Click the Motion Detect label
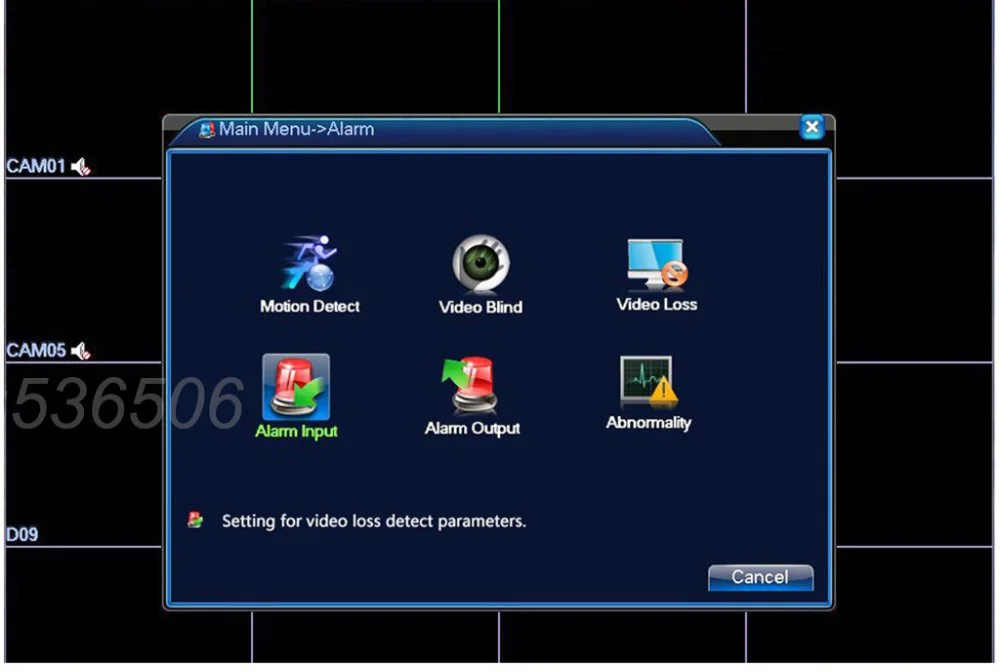 pos(310,306)
